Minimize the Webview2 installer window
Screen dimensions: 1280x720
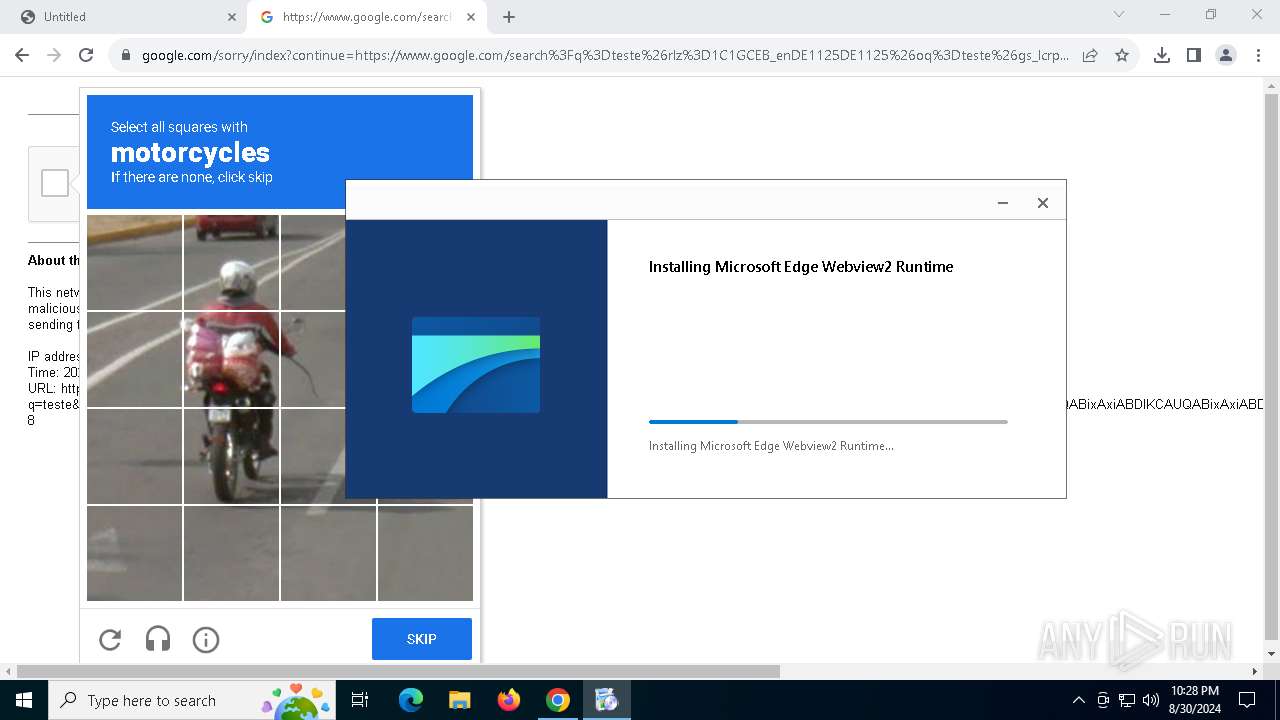(1003, 203)
